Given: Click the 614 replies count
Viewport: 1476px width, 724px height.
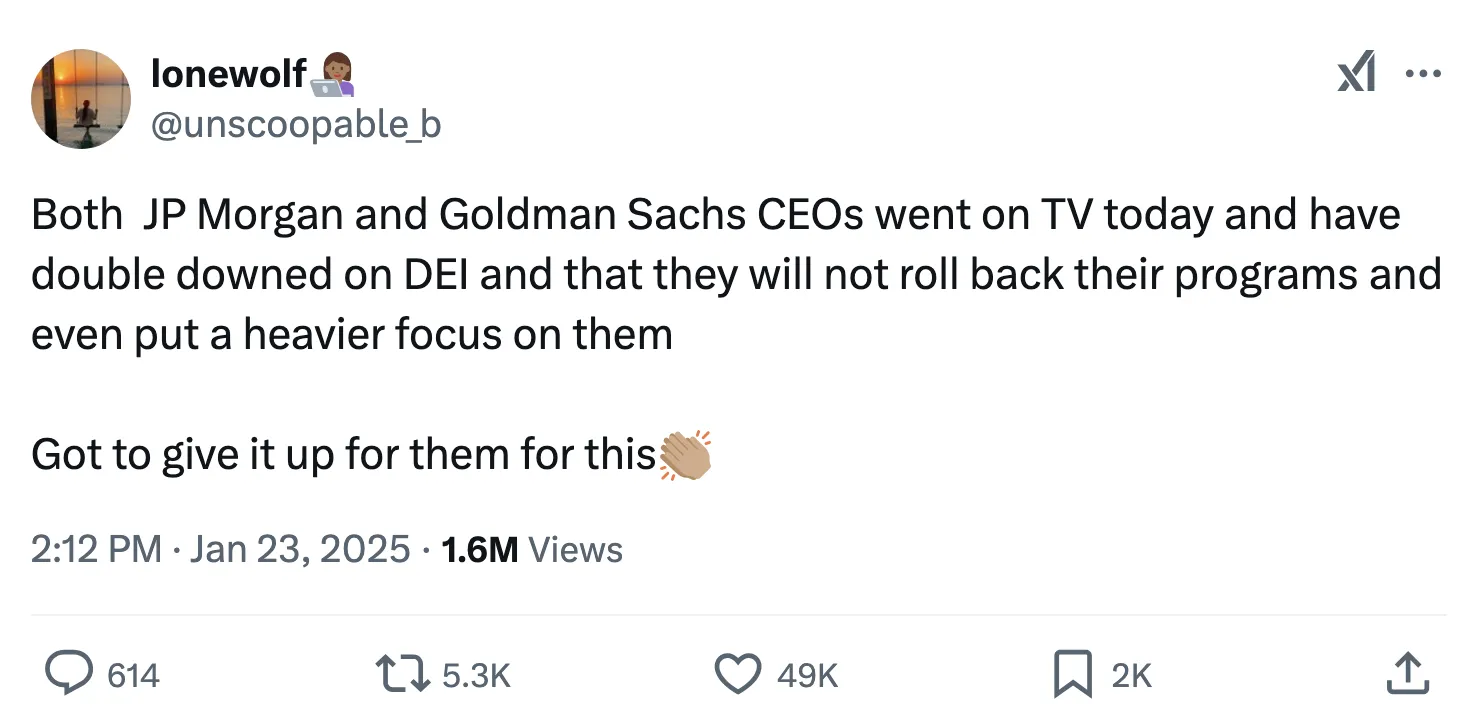Looking at the screenshot, I should (132, 676).
